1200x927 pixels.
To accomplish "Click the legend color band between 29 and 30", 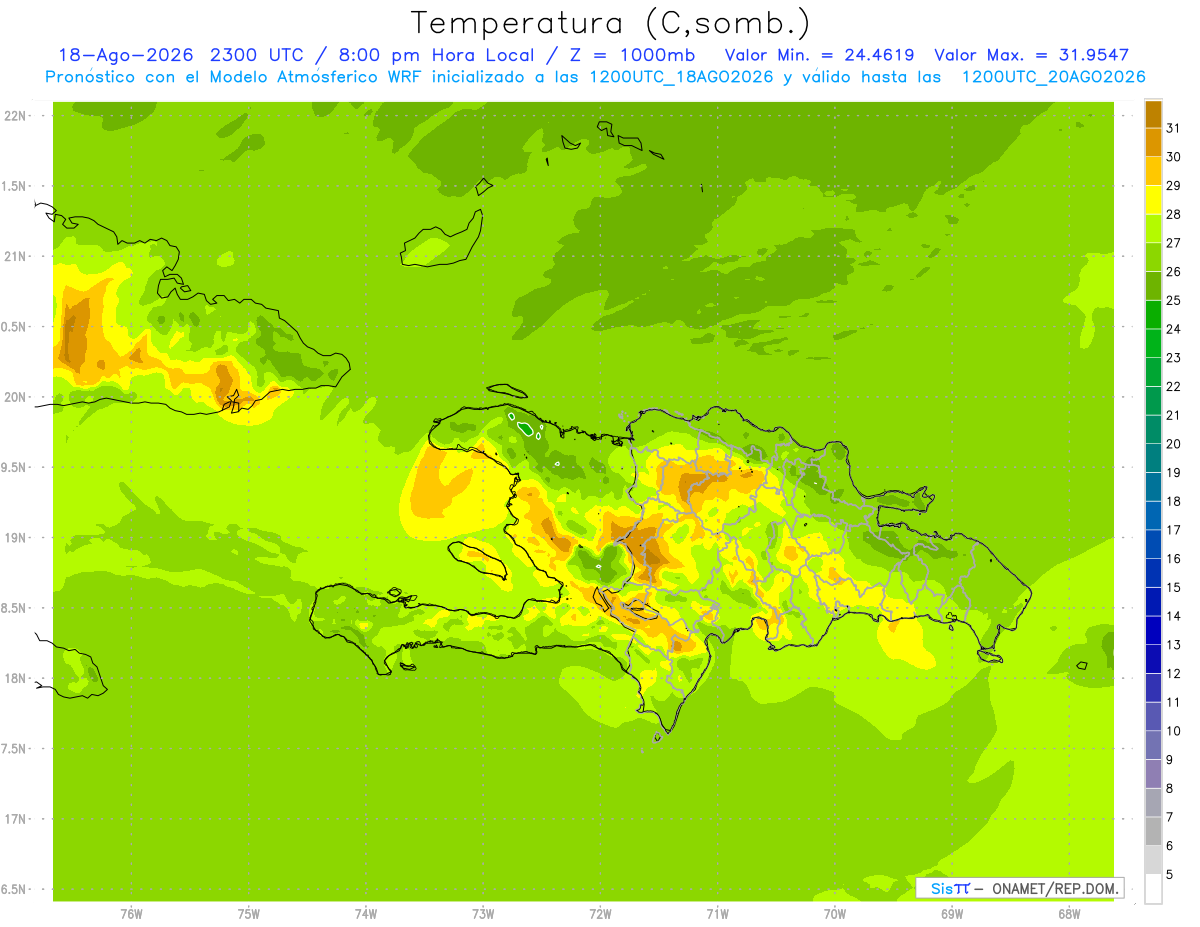I will coord(1153,171).
